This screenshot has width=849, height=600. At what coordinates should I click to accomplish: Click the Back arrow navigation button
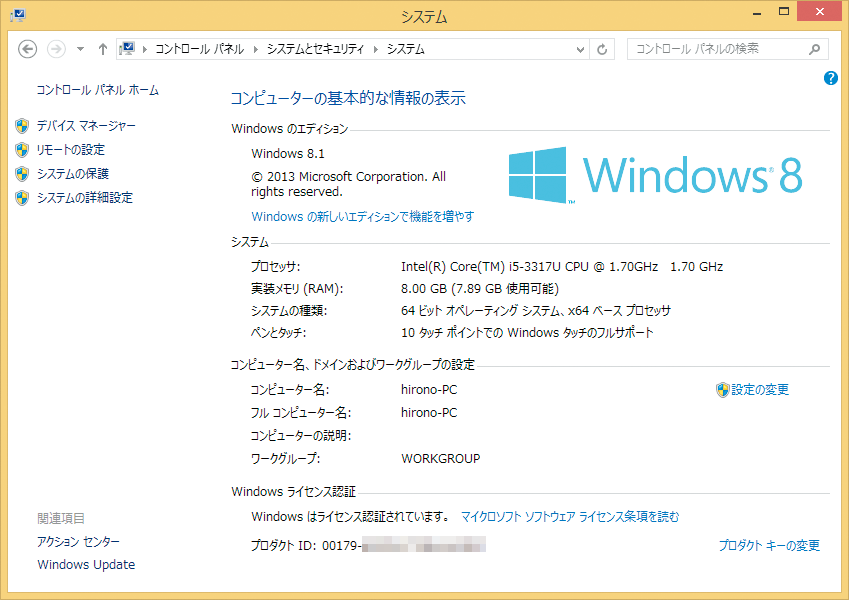(28, 49)
